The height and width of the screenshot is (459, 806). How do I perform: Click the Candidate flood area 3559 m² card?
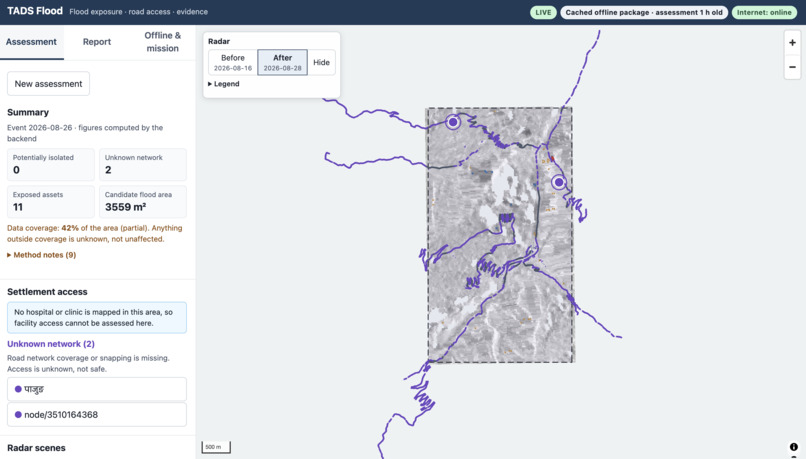tap(143, 201)
